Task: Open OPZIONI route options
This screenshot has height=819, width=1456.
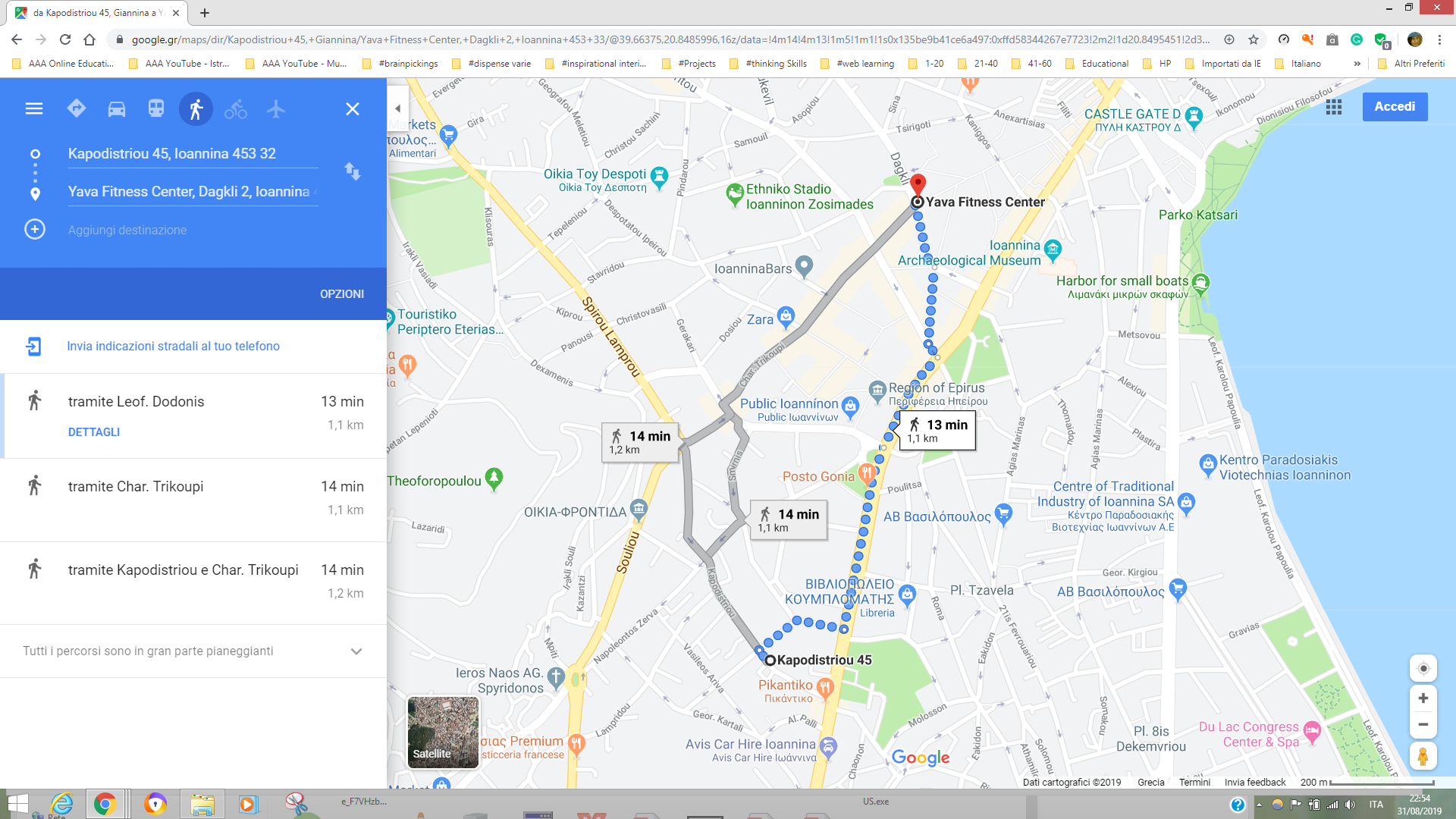Action: tap(342, 294)
